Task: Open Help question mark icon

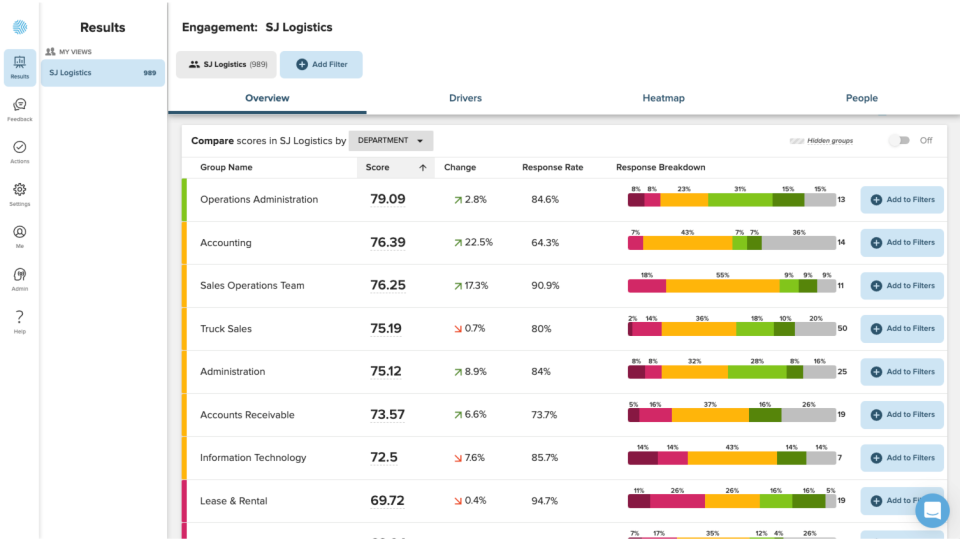Action: [x=20, y=321]
